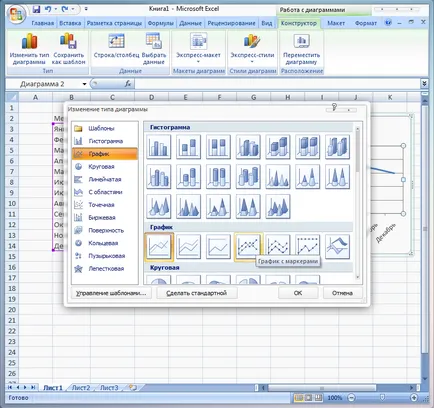This screenshot has width=434, height=408.
Task: Choose the basic line chart thumbnail
Action: [159, 247]
